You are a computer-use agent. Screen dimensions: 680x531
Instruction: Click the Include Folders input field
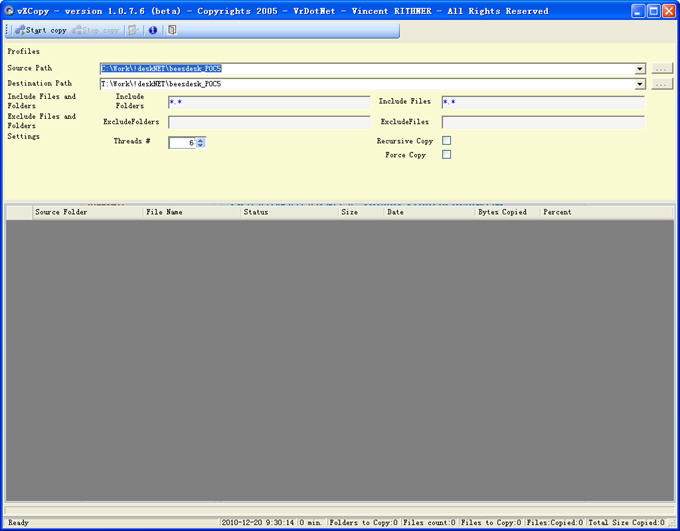[x=269, y=102]
